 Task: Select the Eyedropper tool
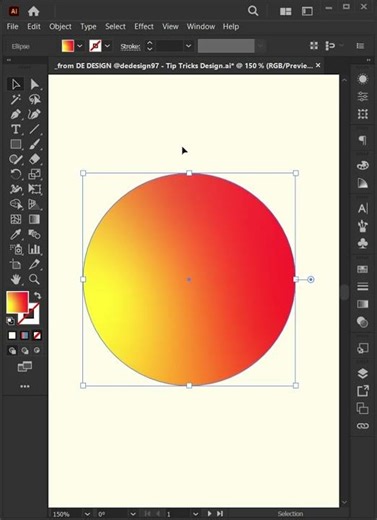pos(15,234)
